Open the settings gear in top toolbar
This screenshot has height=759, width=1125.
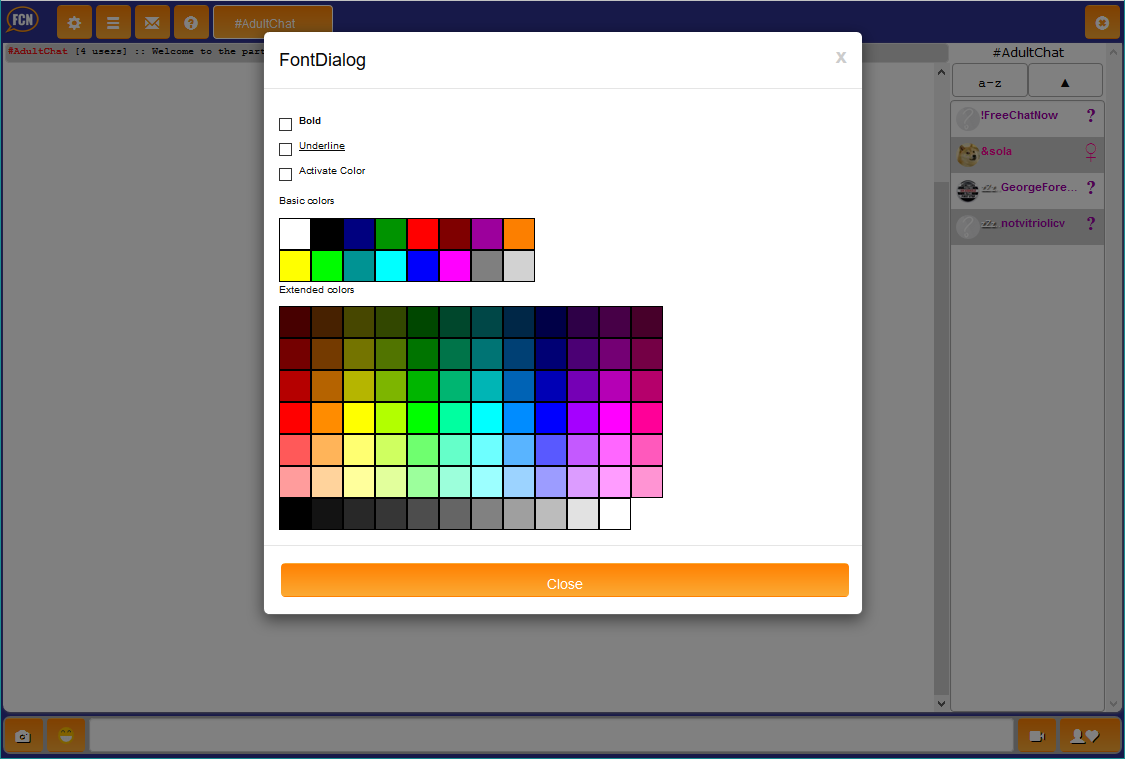pos(74,22)
